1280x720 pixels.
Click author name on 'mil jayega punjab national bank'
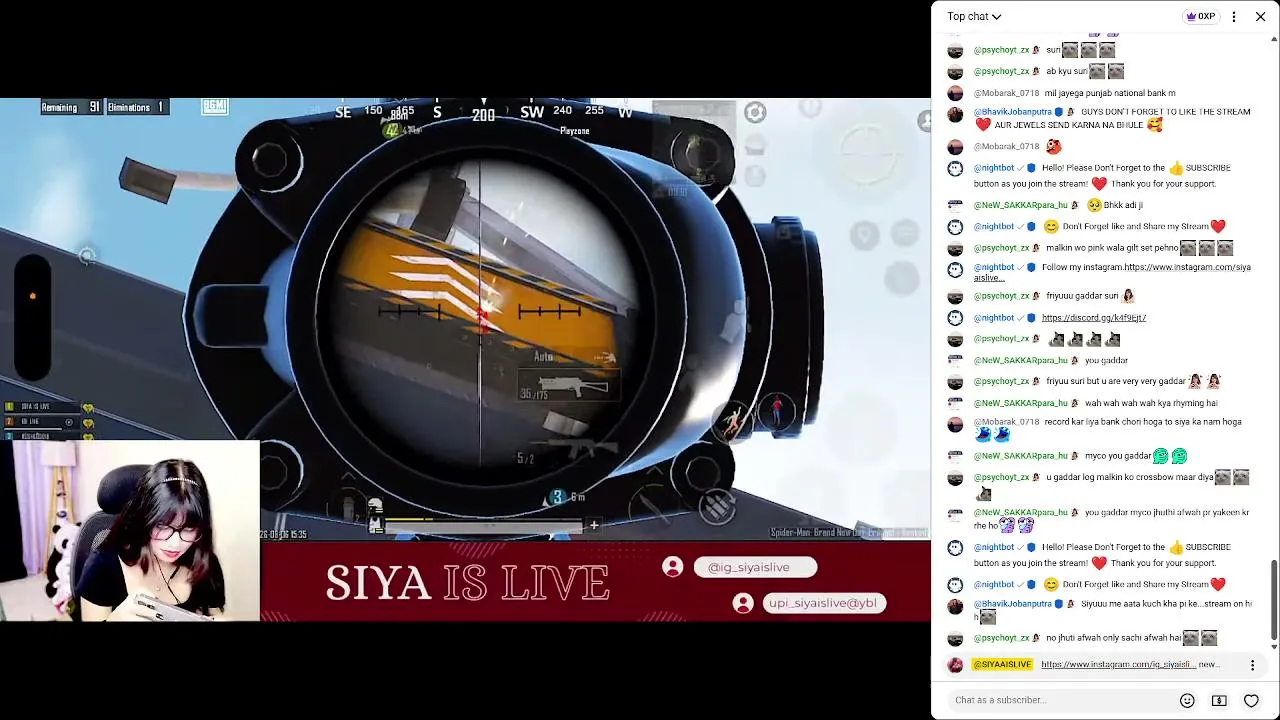click(1006, 93)
